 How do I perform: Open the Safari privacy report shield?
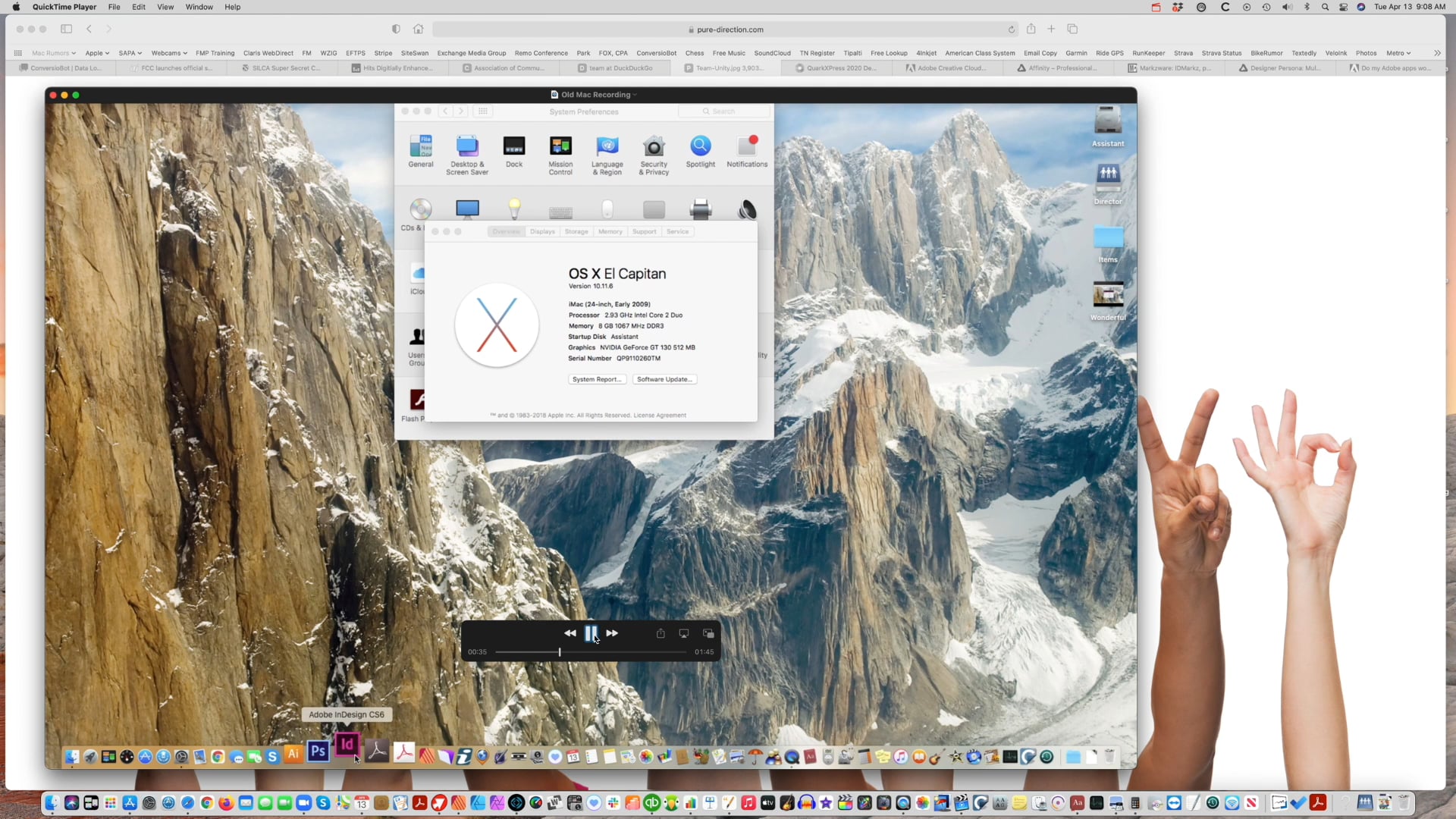[396, 29]
